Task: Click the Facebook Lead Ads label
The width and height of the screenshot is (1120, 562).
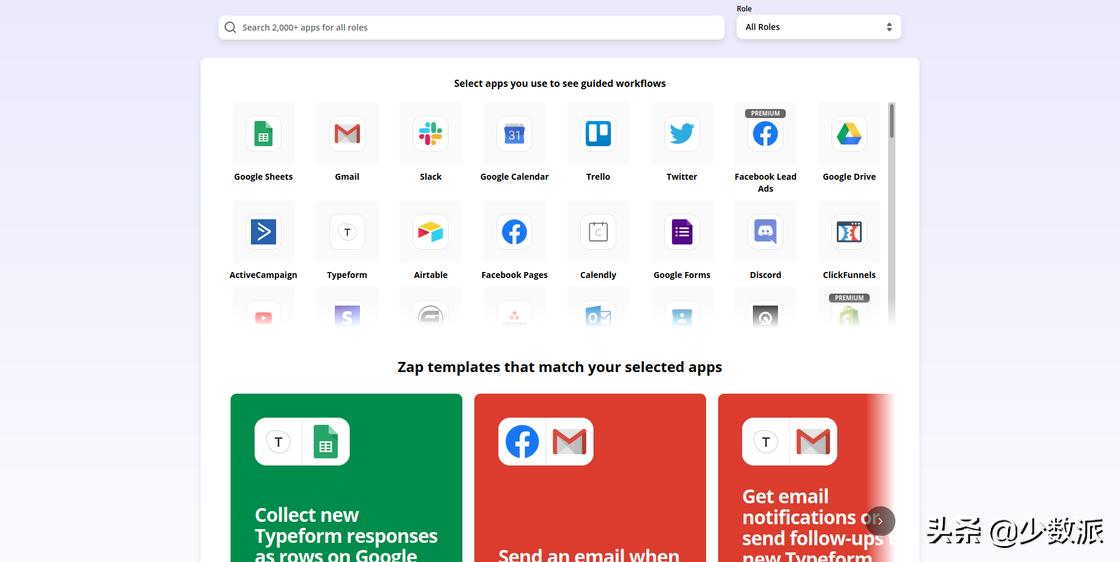Action: [x=765, y=183]
